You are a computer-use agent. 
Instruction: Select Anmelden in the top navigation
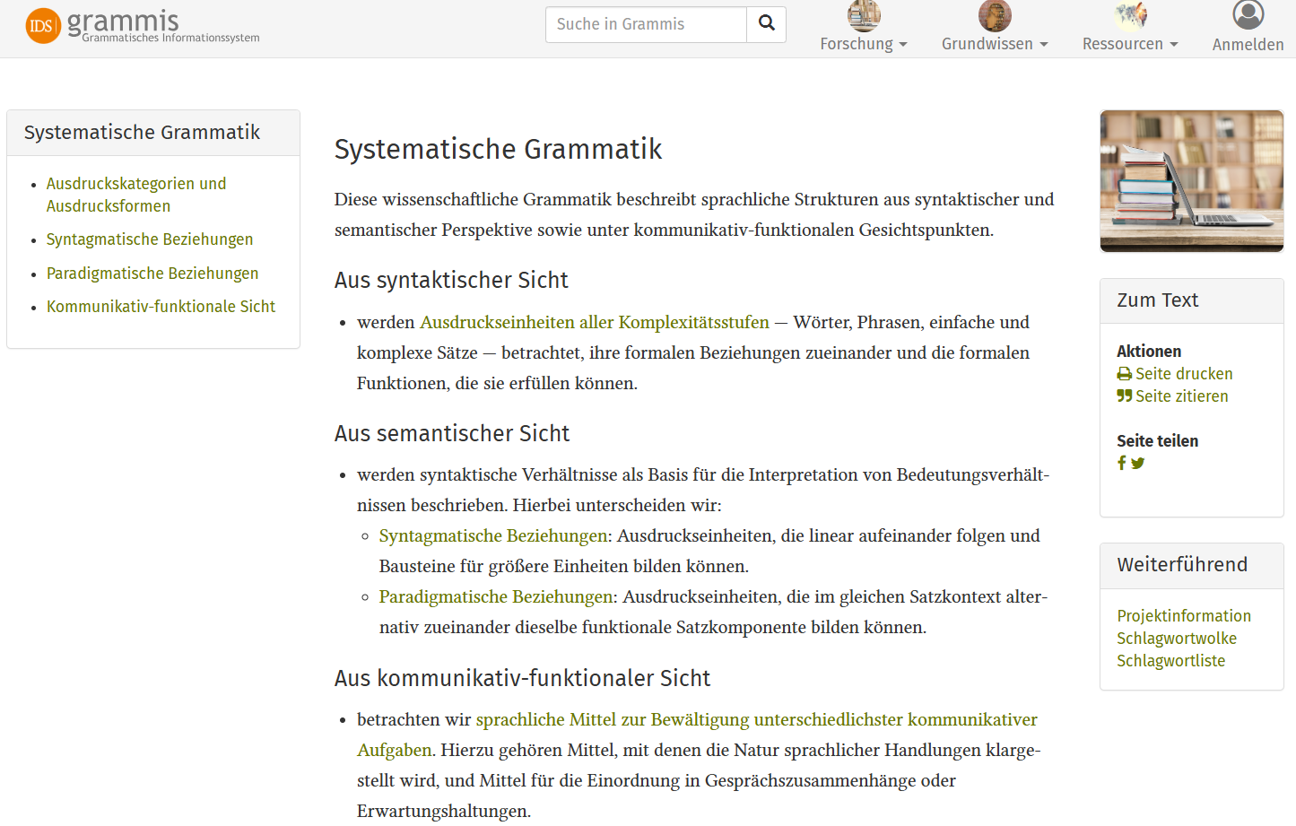point(1248,44)
